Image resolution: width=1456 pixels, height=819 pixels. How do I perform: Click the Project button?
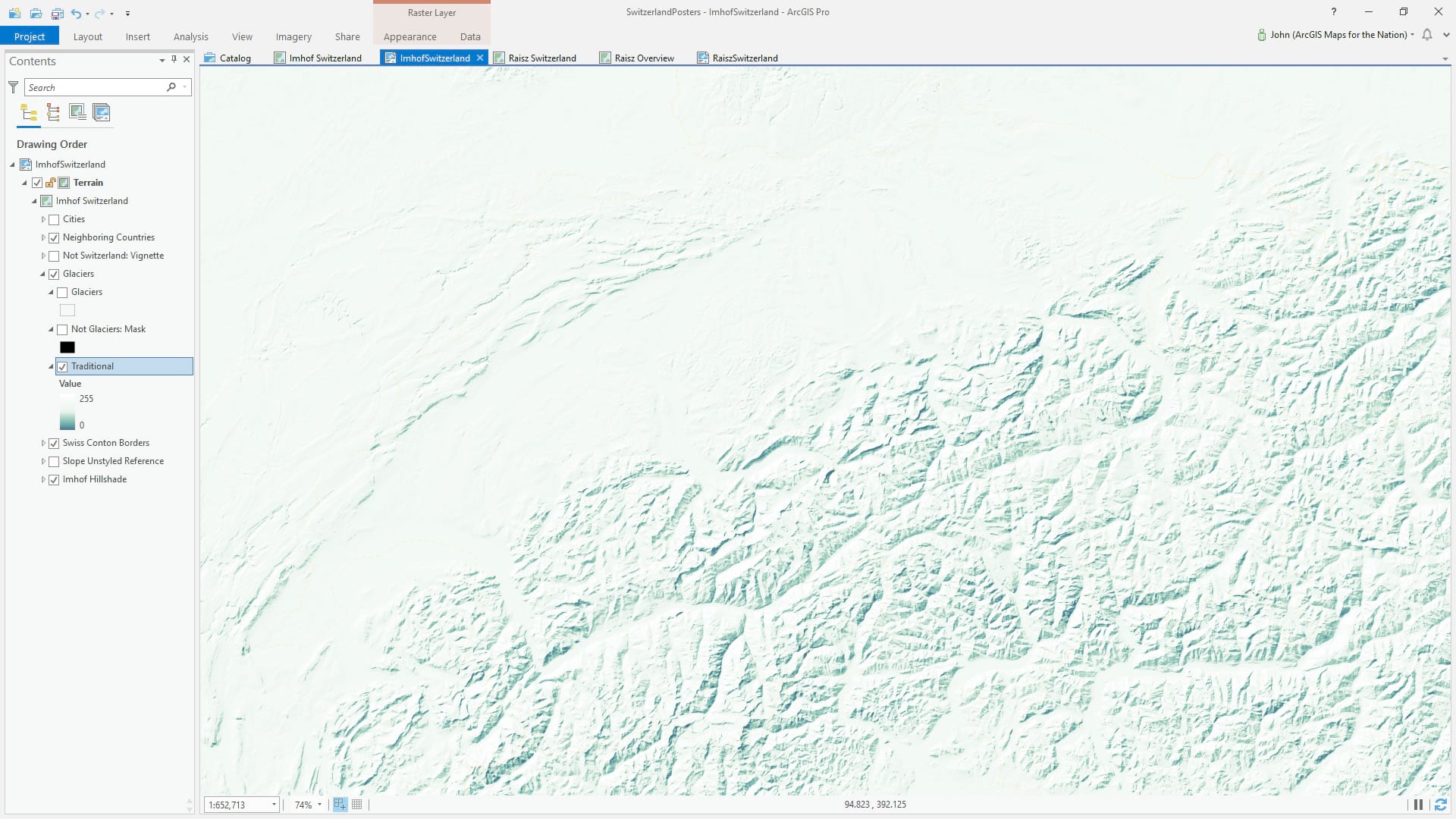pyautogui.click(x=30, y=36)
